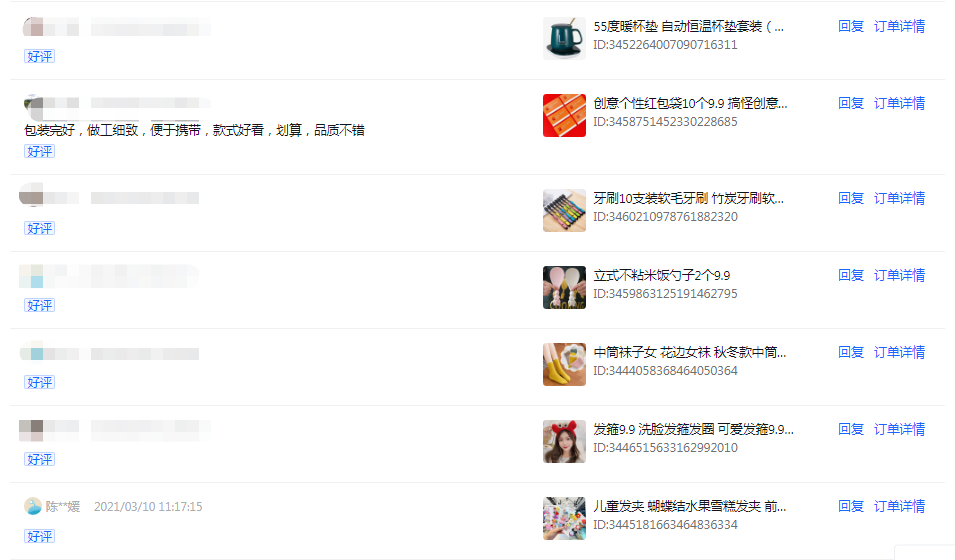Screen dimensions: 955x560
Task: View order details for 创意个性红包袋
Action: pos(899,103)
